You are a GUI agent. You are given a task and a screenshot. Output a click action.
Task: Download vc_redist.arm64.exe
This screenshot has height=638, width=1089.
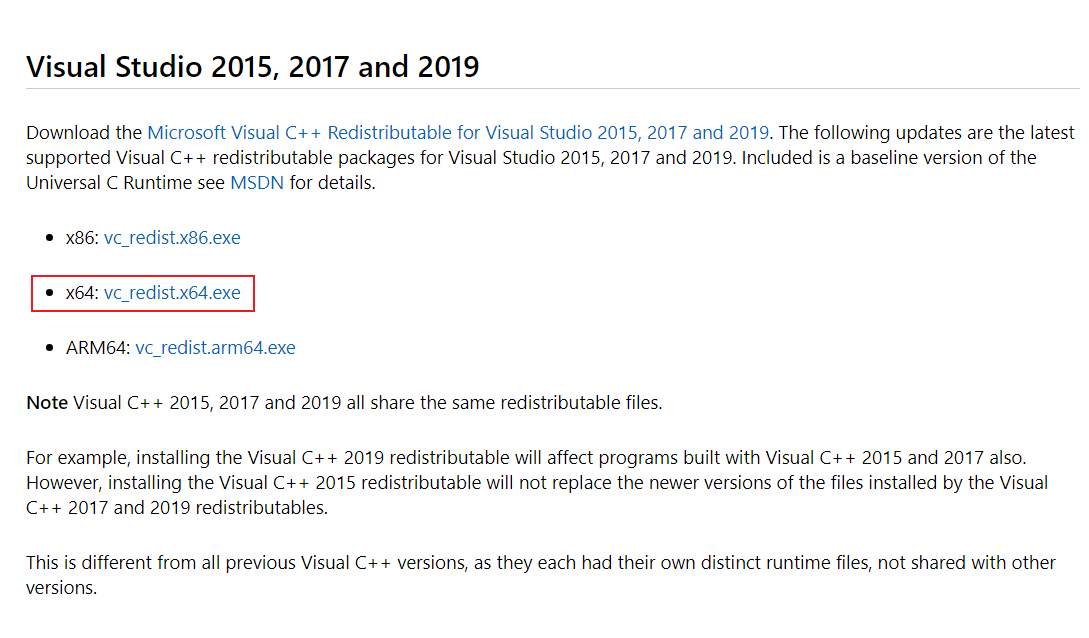pyautogui.click(x=215, y=348)
